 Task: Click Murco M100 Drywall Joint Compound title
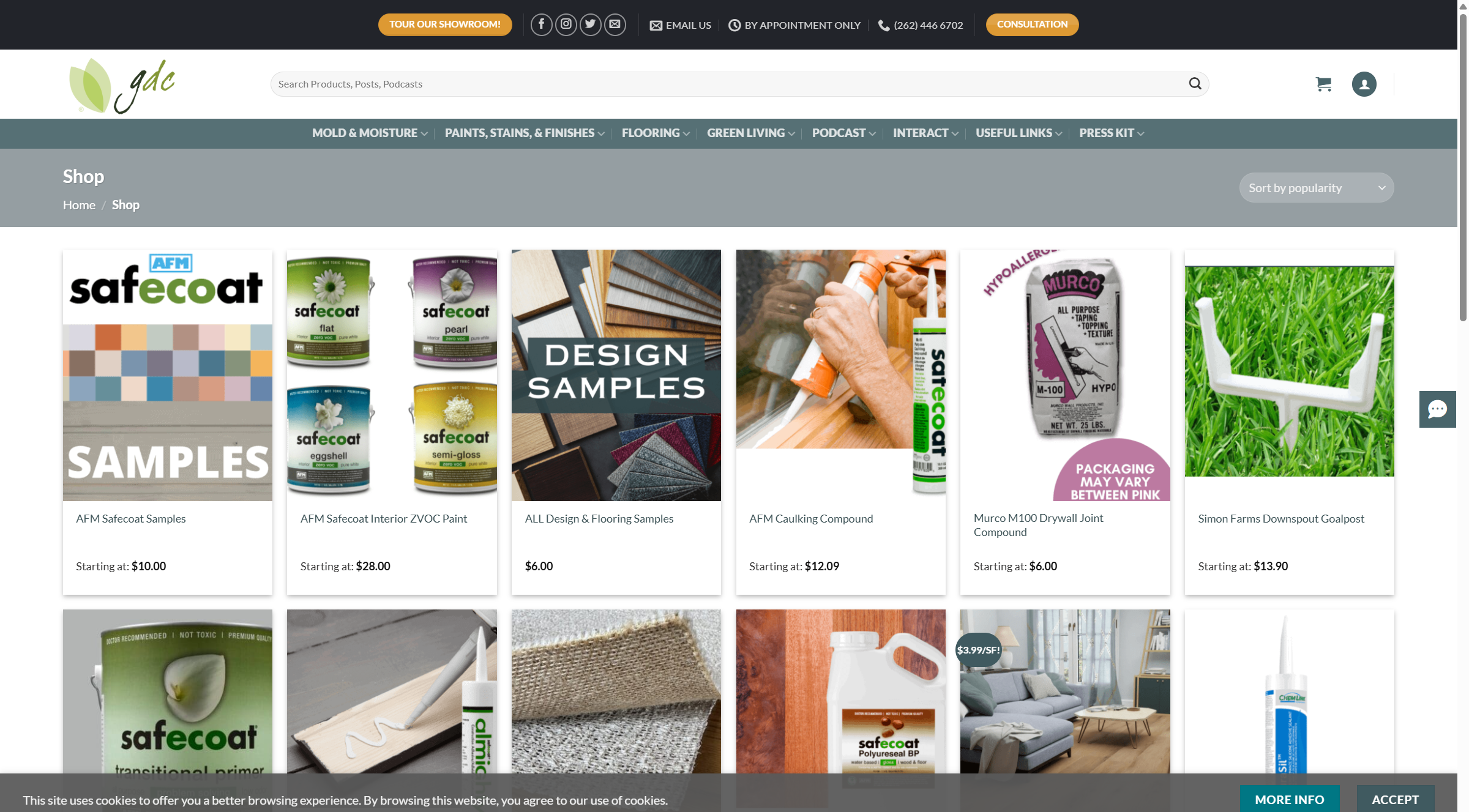[1038, 525]
